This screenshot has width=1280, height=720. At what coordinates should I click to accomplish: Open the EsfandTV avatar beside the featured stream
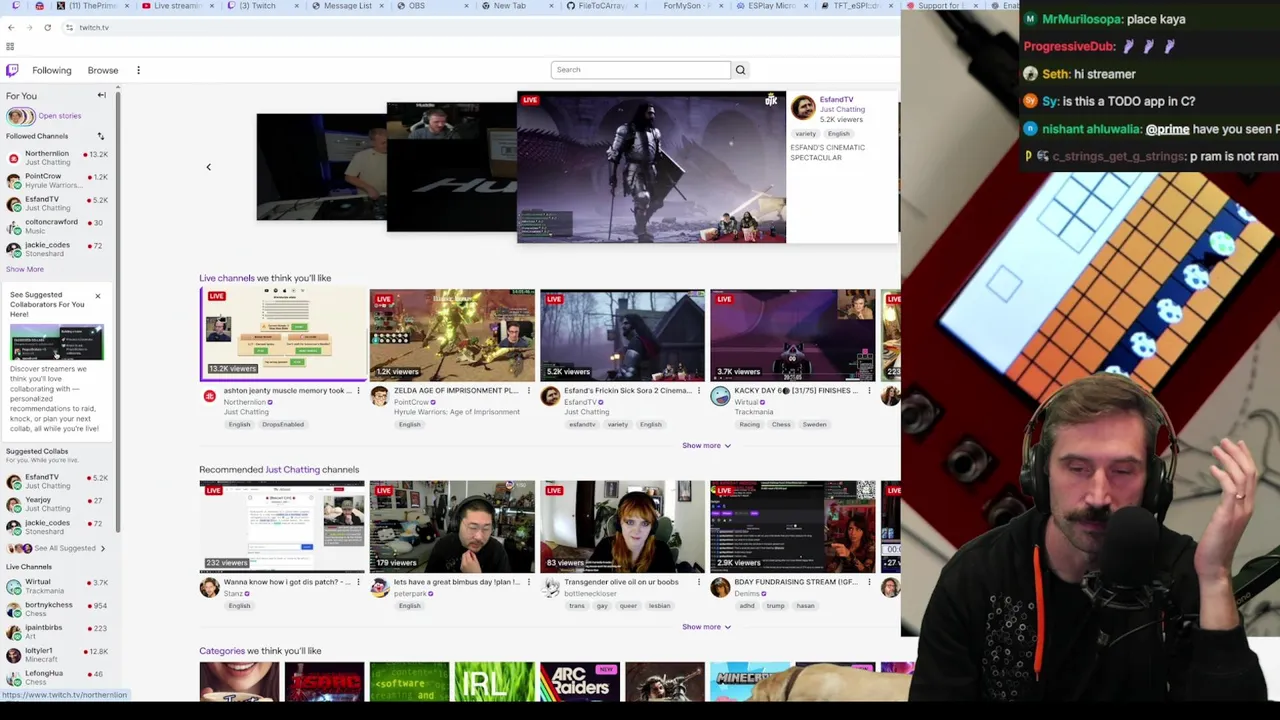803,106
